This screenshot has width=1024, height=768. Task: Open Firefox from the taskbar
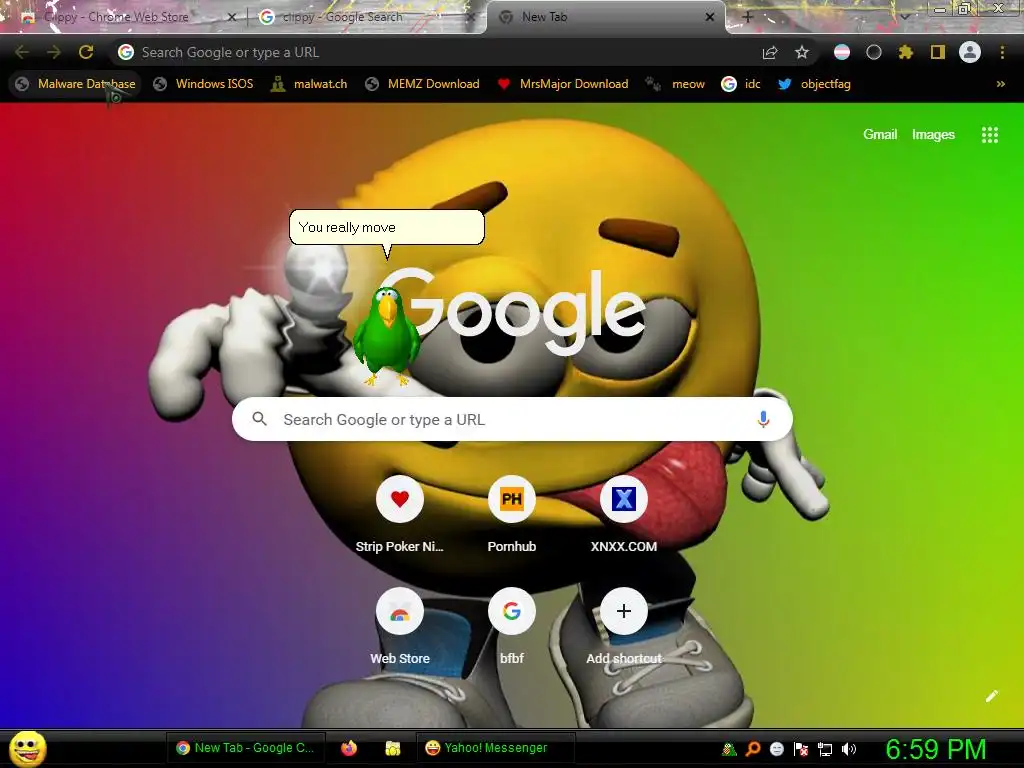tap(349, 748)
